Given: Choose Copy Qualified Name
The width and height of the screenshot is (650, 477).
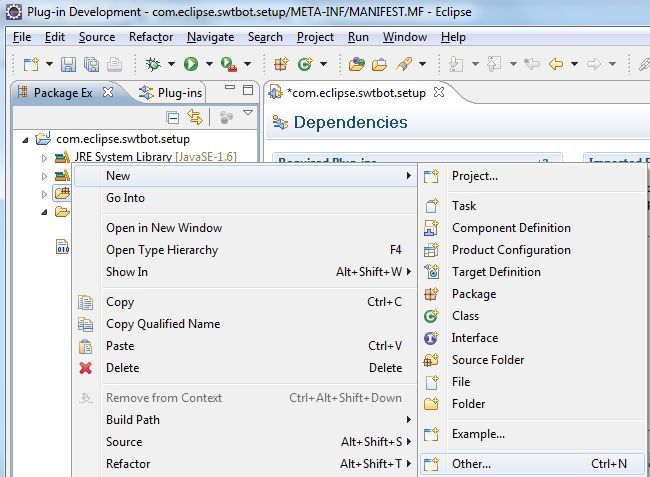Looking at the screenshot, I should [245, 324].
